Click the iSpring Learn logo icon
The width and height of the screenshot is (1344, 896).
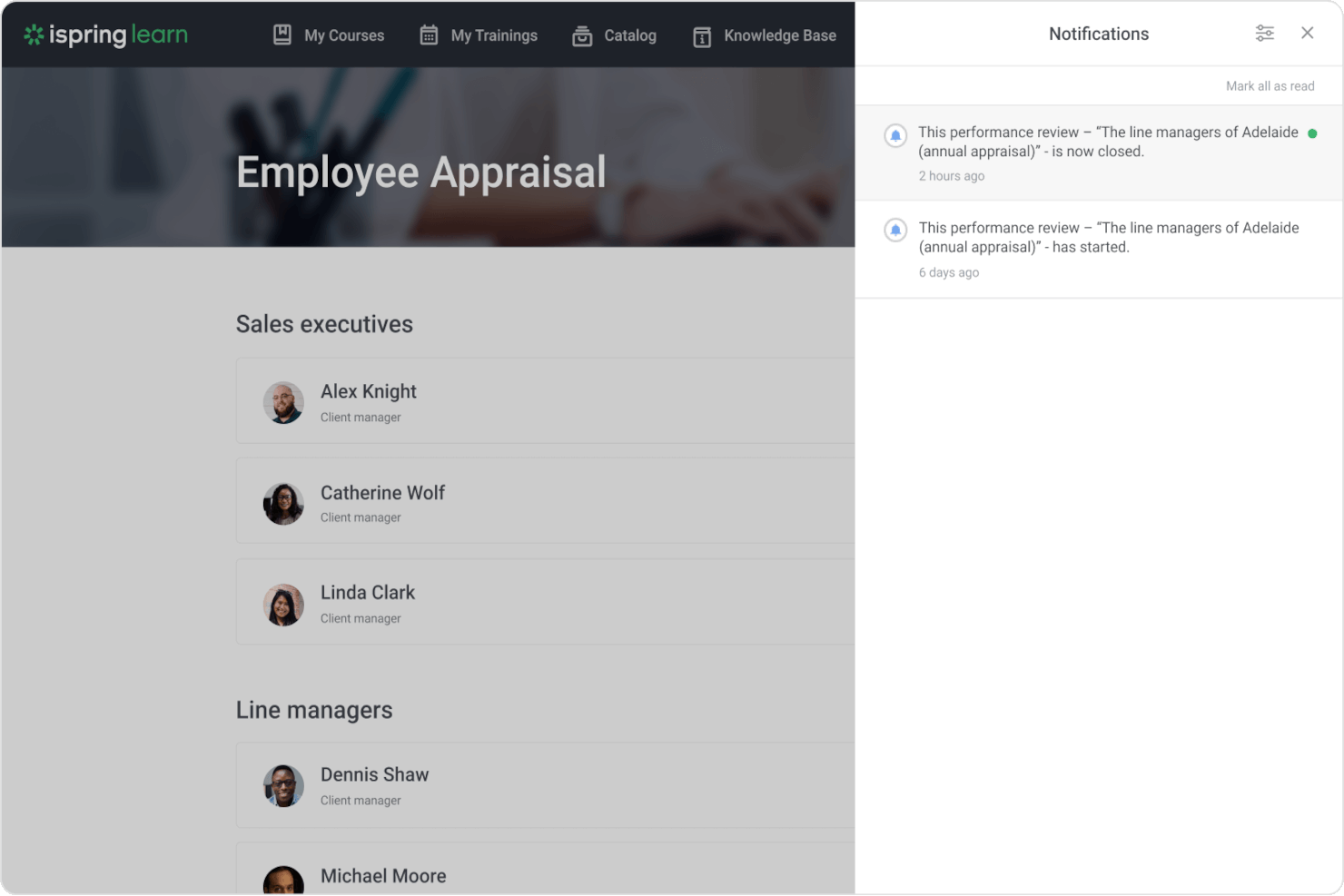[x=35, y=34]
